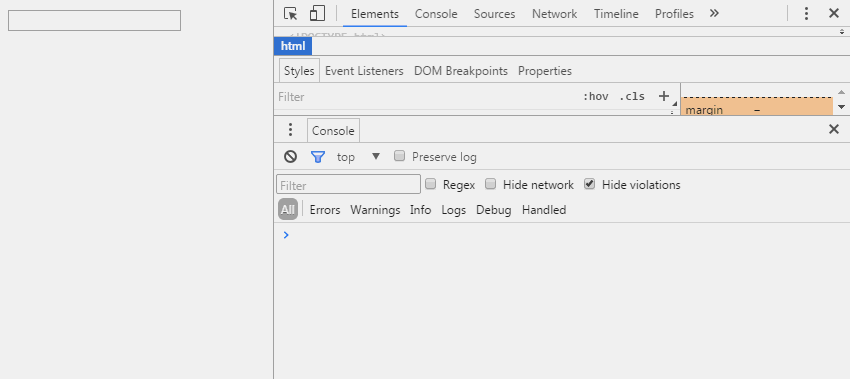The image size is (850, 379).
Task: Switch to the Elements tab
Action: pyautogui.click(x=375, y=14)
